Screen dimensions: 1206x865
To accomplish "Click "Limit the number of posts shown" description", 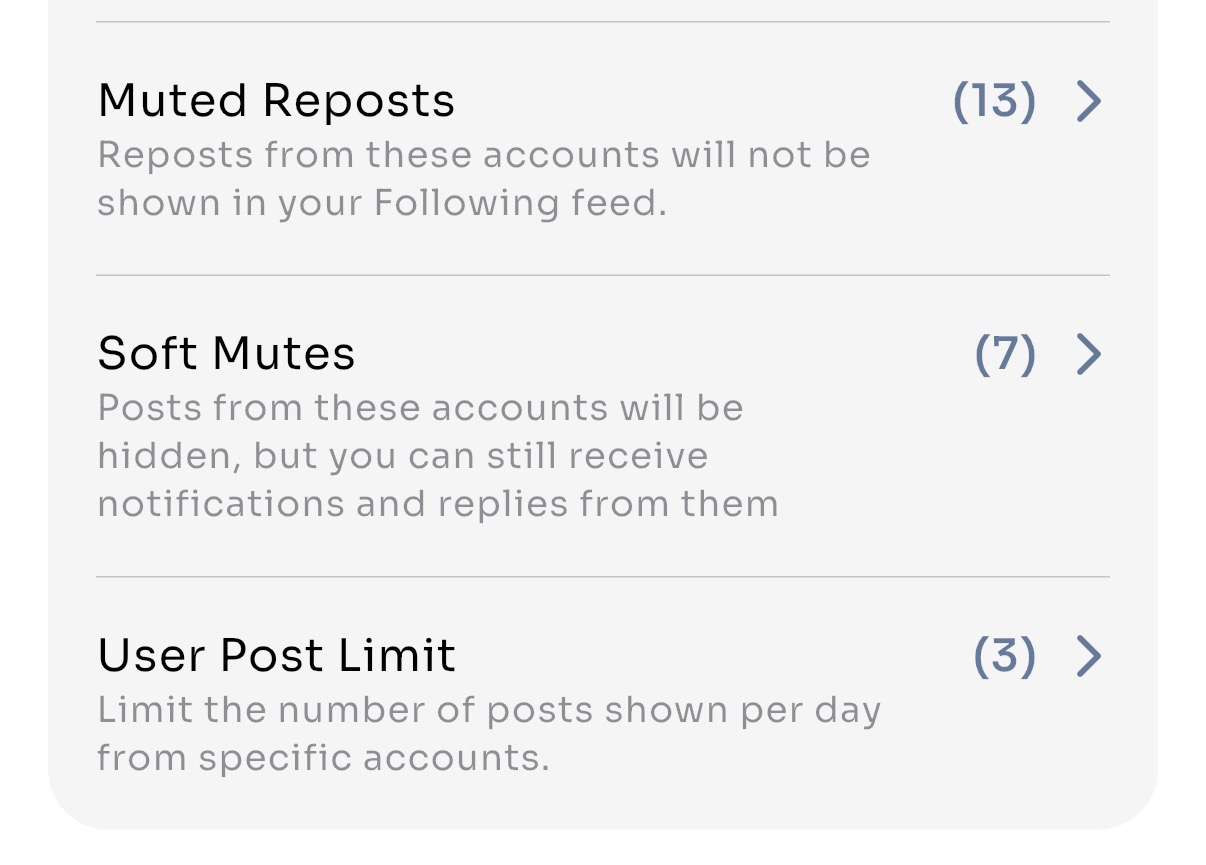I will pos(489,711).
